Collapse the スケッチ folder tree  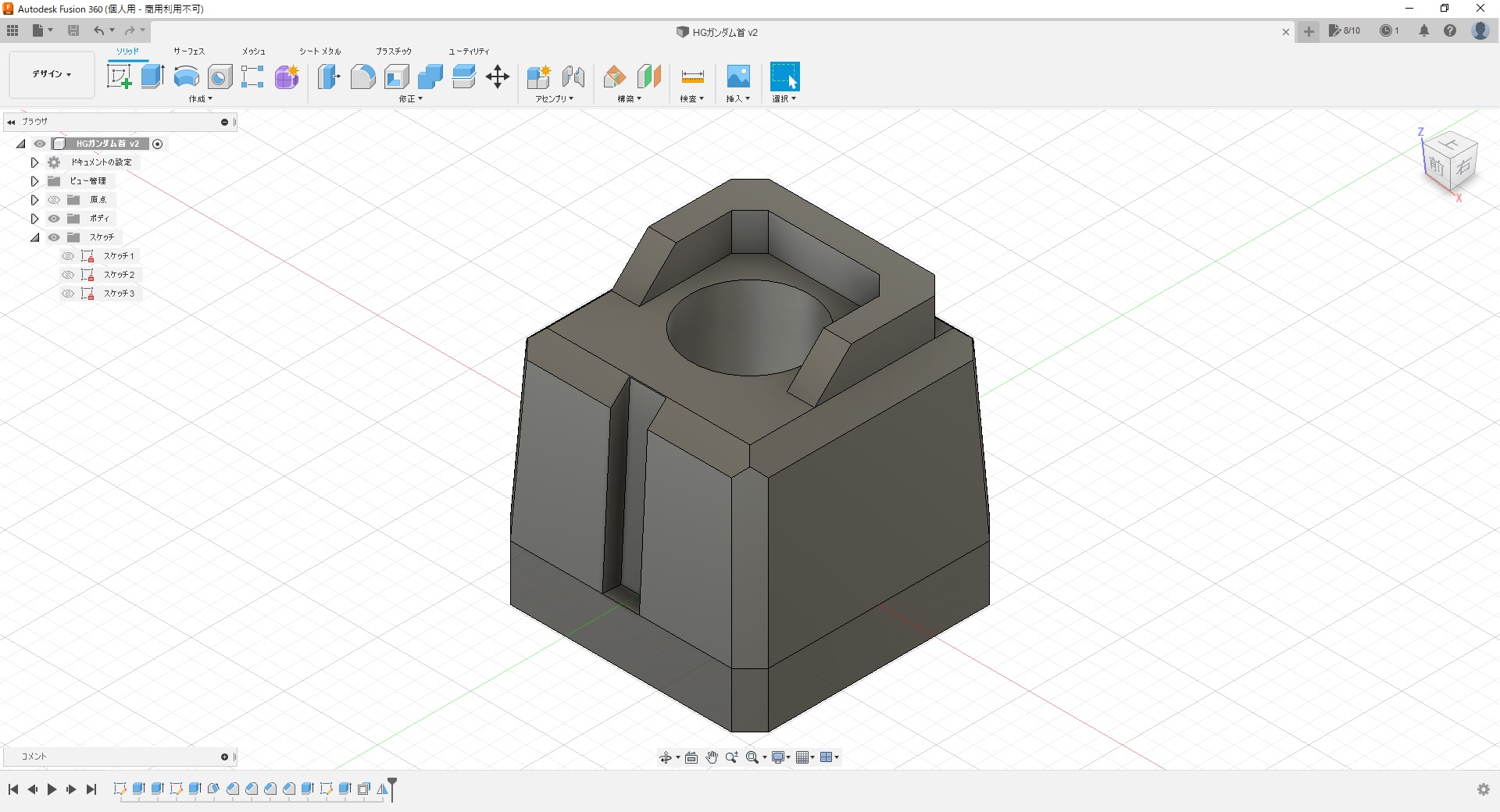pos(34,237)
